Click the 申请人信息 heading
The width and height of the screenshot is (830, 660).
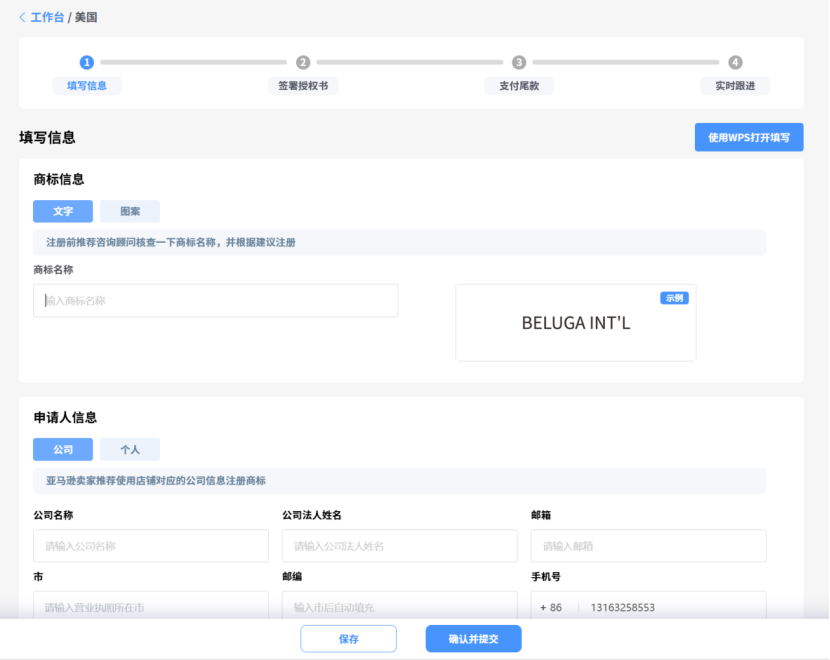pyautogui.click(x=65, y=418)
